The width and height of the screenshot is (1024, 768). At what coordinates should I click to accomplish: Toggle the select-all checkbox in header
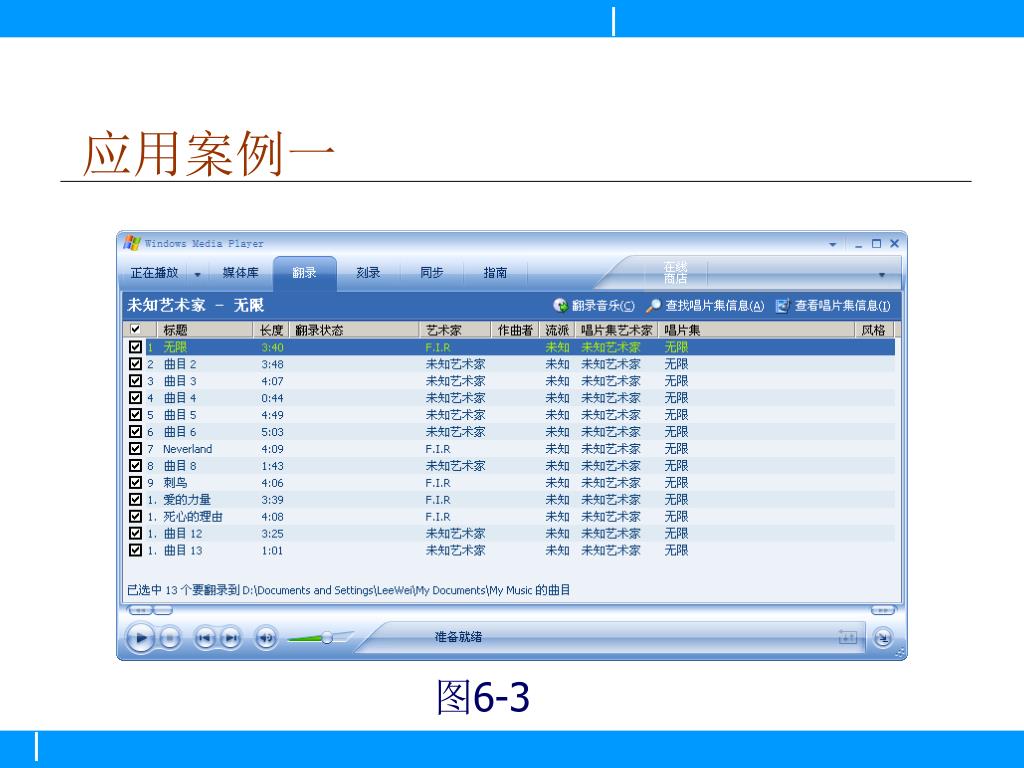pyautogui.click(x=135, y=329)
